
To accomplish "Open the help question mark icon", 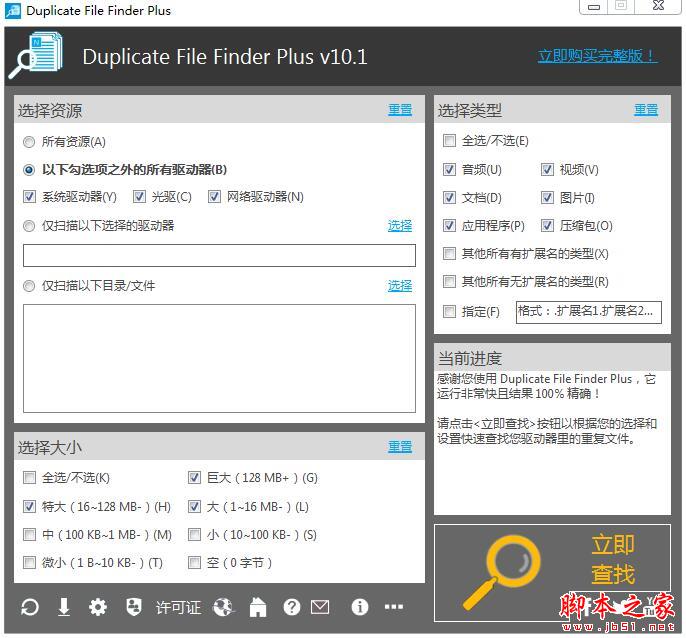I will click(x=291, y=607).
